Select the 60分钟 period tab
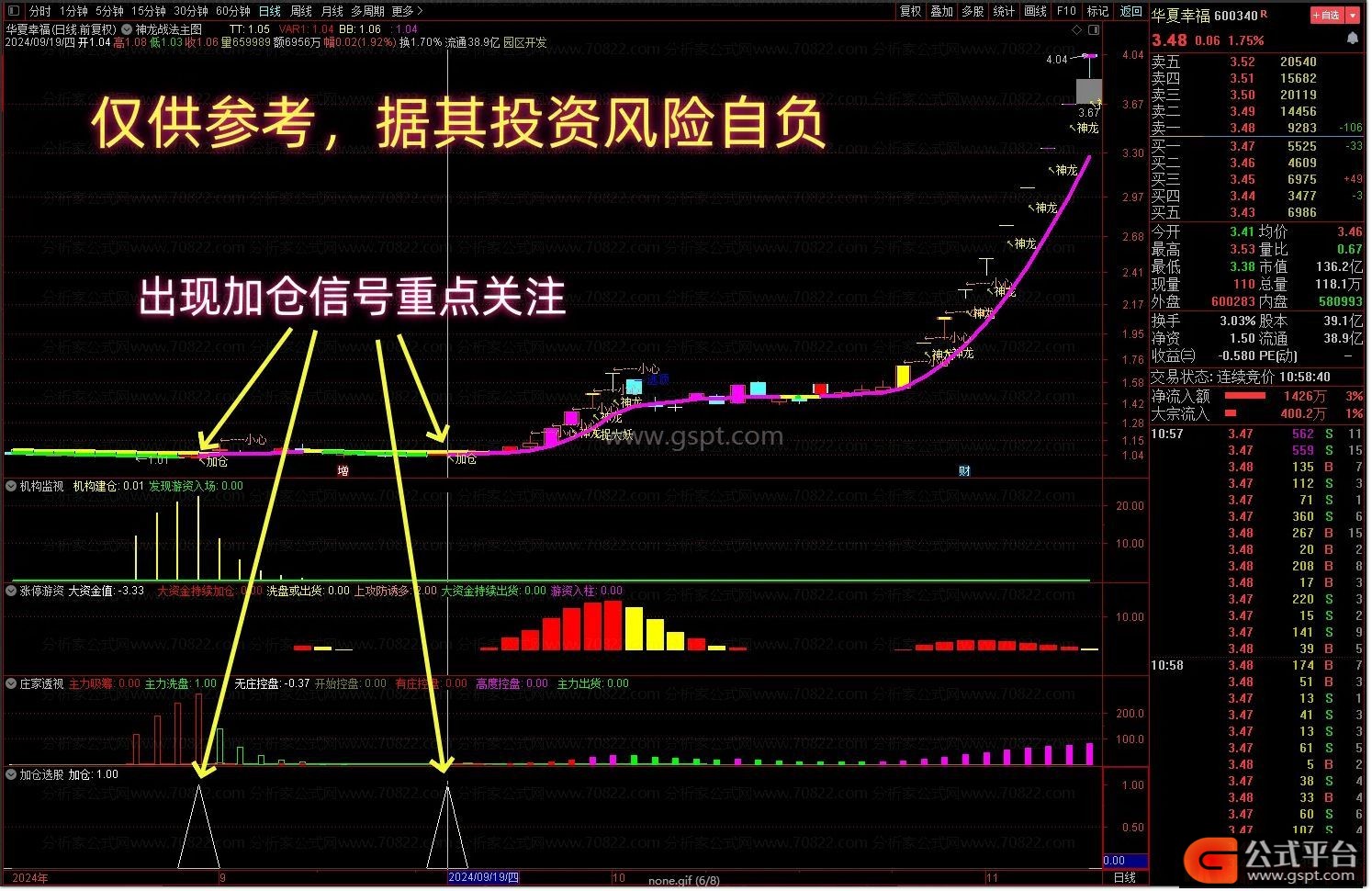 [232, 11]
